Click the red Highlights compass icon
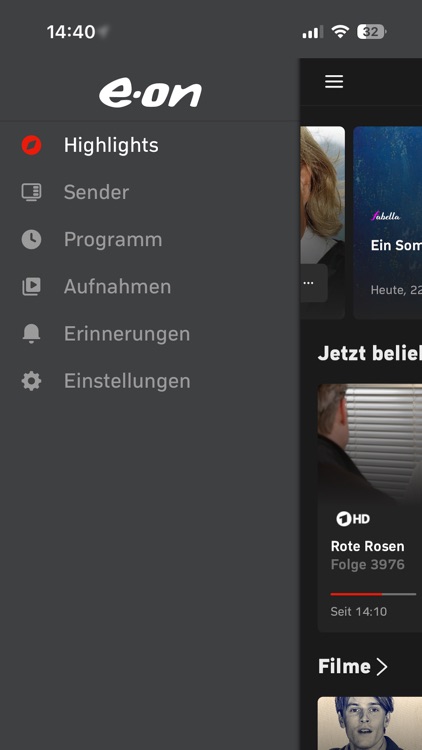 32,145
